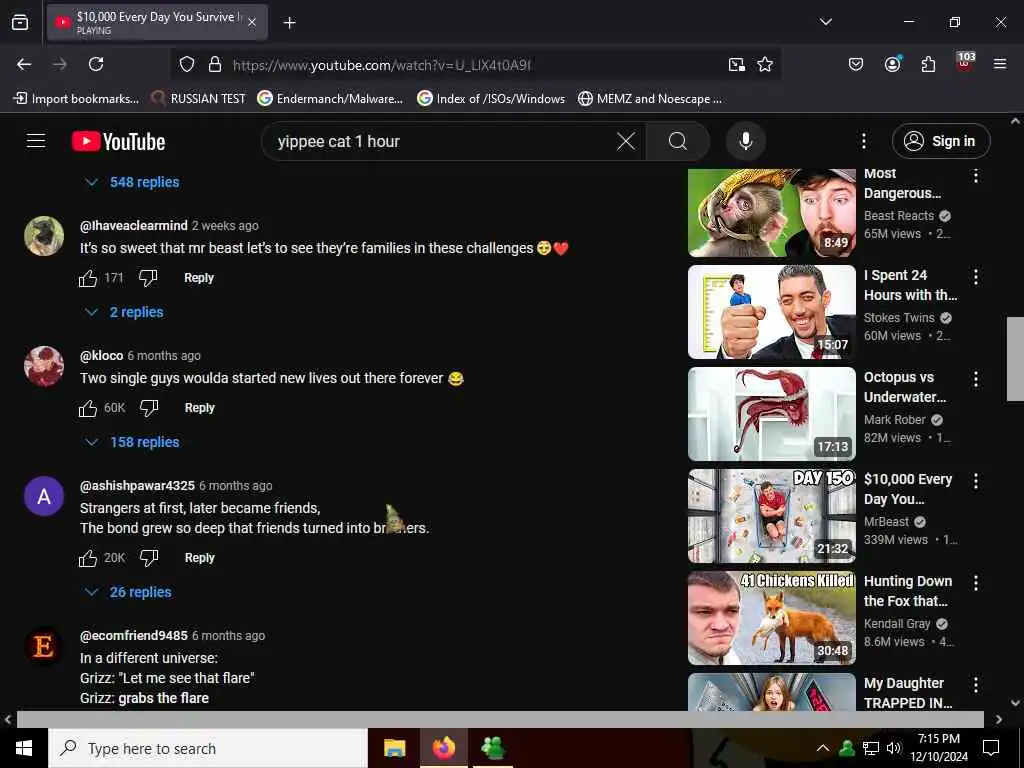
Task: Open the @ecomfriend9485 channel link
Action: click(133, 636)
